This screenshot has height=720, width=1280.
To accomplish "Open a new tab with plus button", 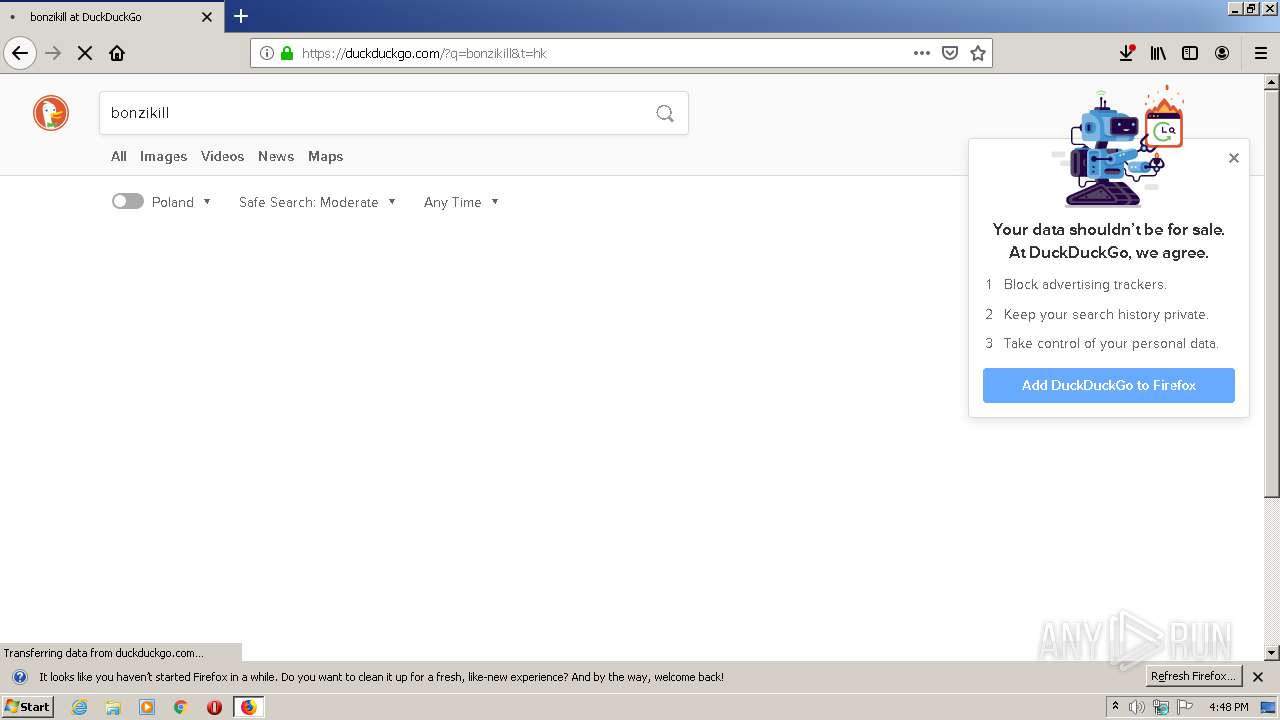I will 241,16.
